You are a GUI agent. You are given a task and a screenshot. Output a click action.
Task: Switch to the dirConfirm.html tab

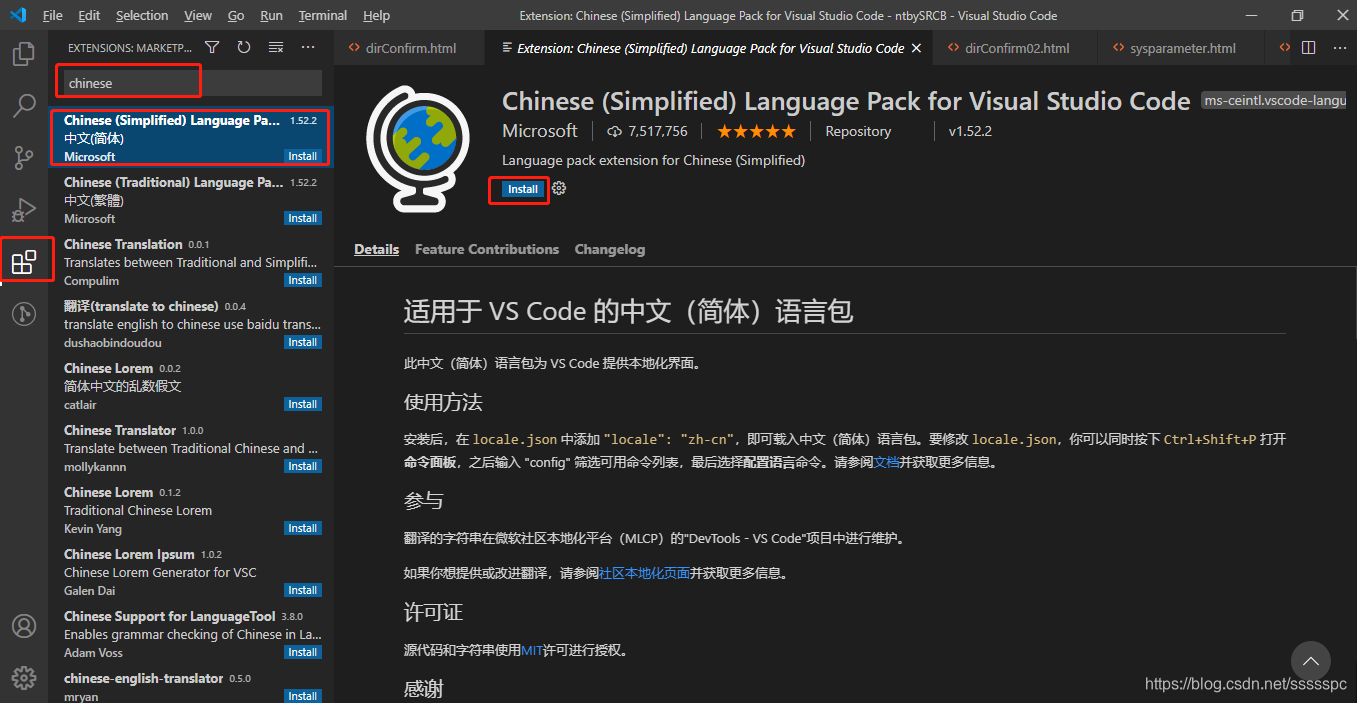pos(409,48)
